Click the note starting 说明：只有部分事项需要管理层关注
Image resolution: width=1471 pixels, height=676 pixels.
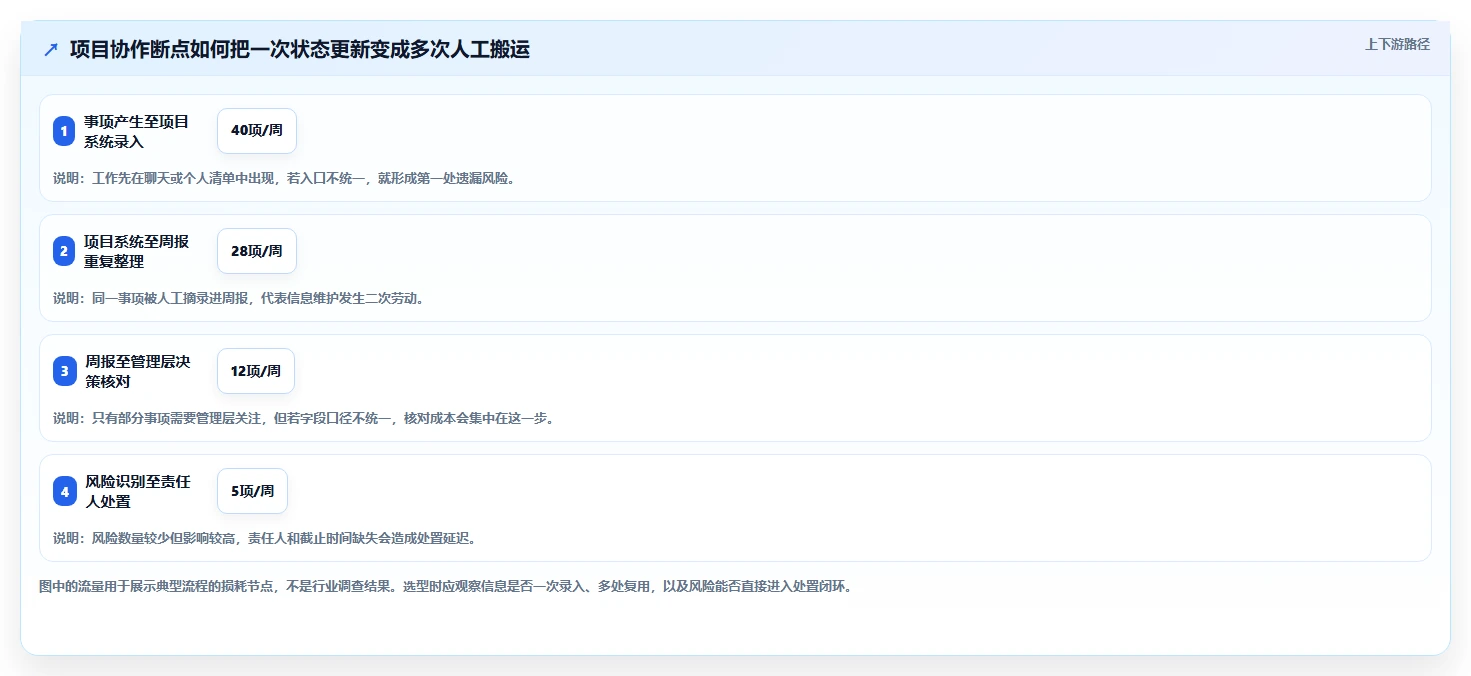coord(303,418)
